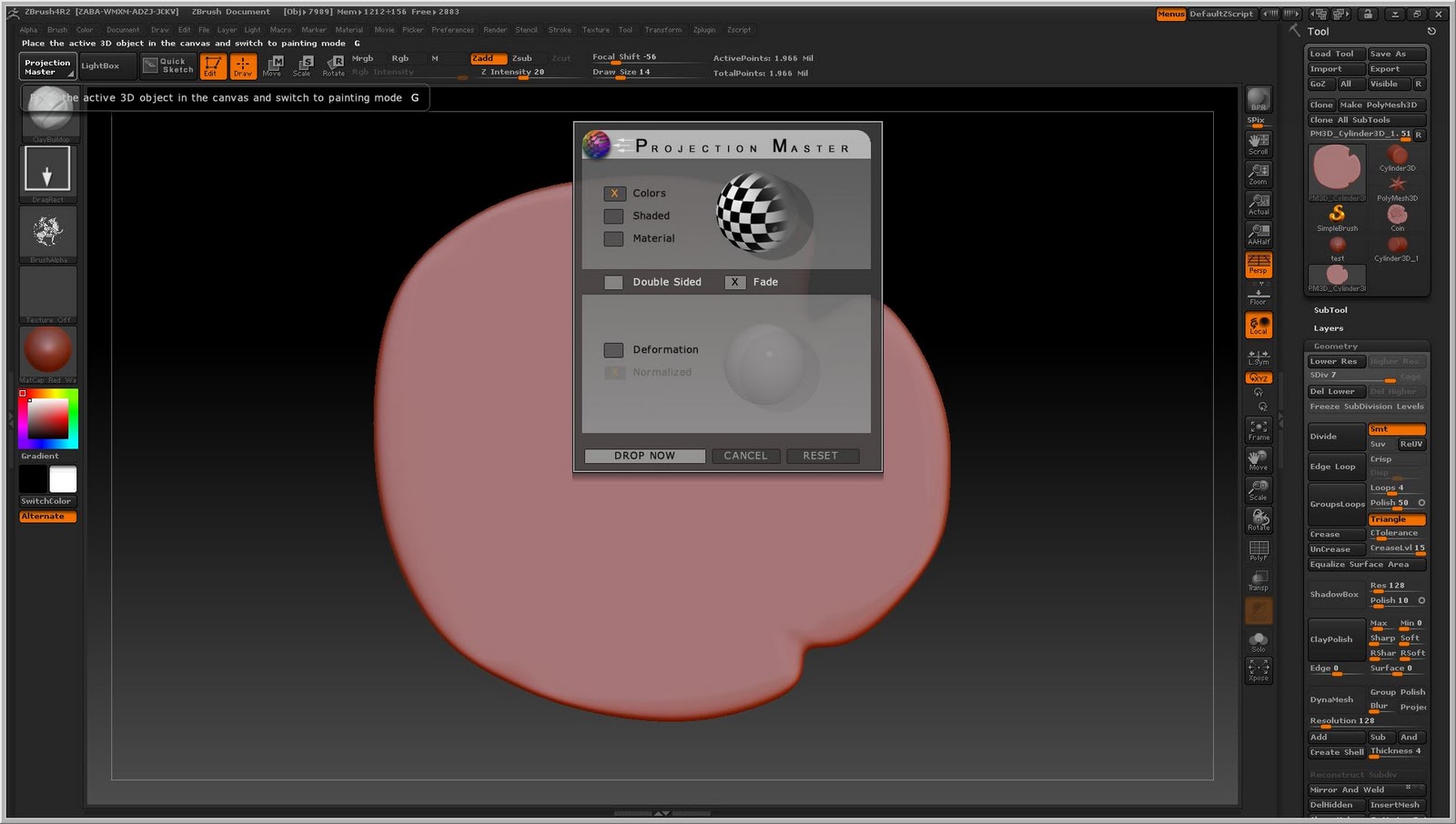Image resolution: width=1456 pixels, height=824 pixels.
Task: Select the Scale gizmo in top shelf
Action: coord(303,66)
